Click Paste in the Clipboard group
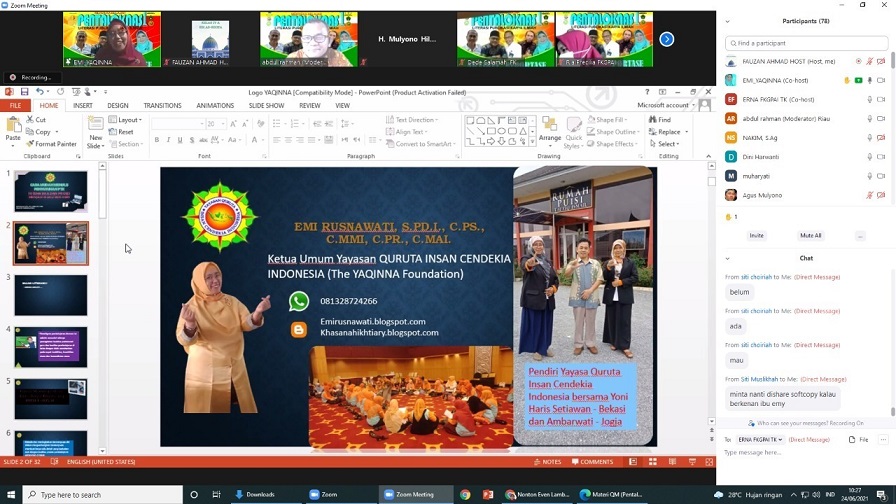 tap(13, 130)
